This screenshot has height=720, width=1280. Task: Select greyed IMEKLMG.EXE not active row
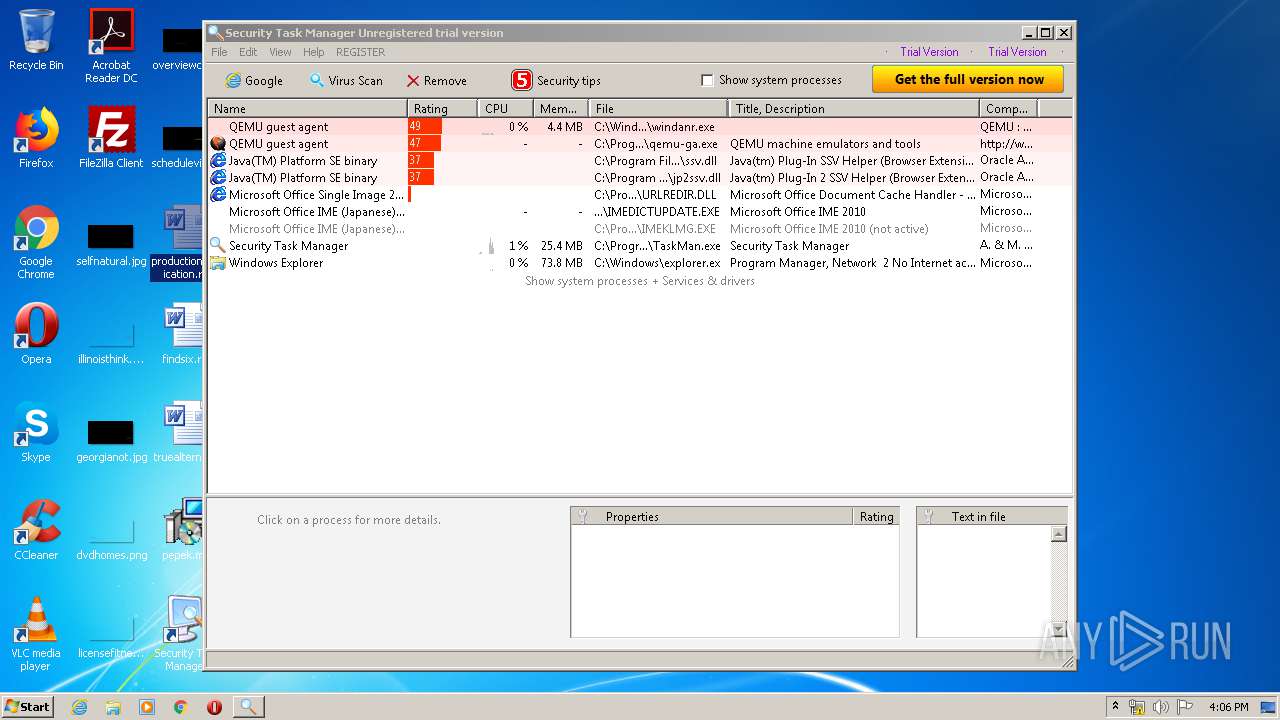pos(640,229)
